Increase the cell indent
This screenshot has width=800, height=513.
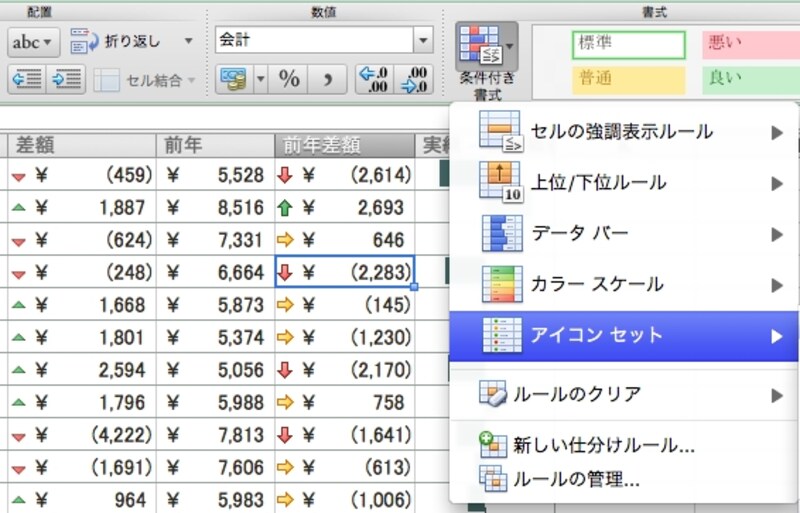(x=66, y=79)
